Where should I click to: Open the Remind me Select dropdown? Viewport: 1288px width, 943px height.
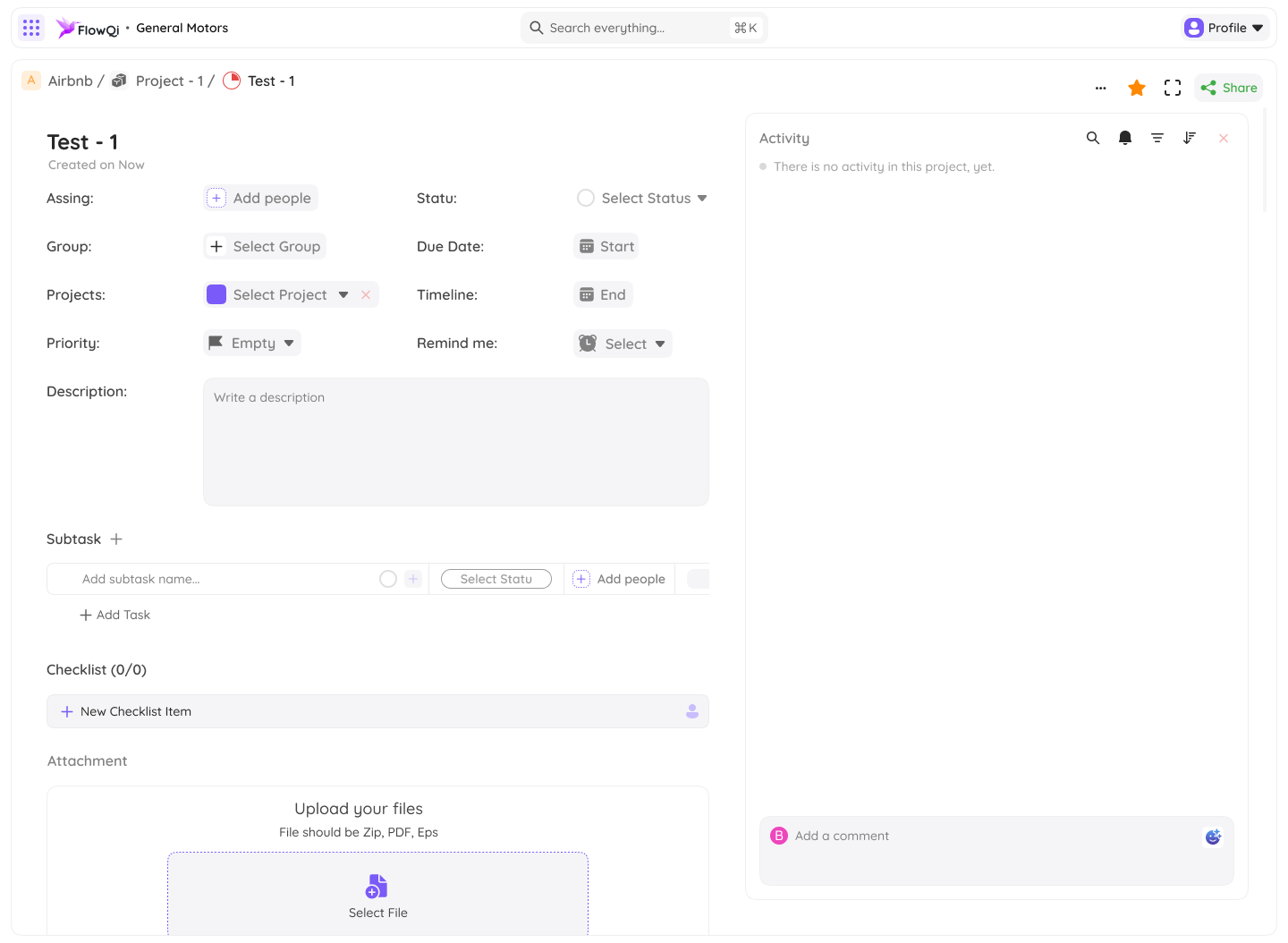623,344
